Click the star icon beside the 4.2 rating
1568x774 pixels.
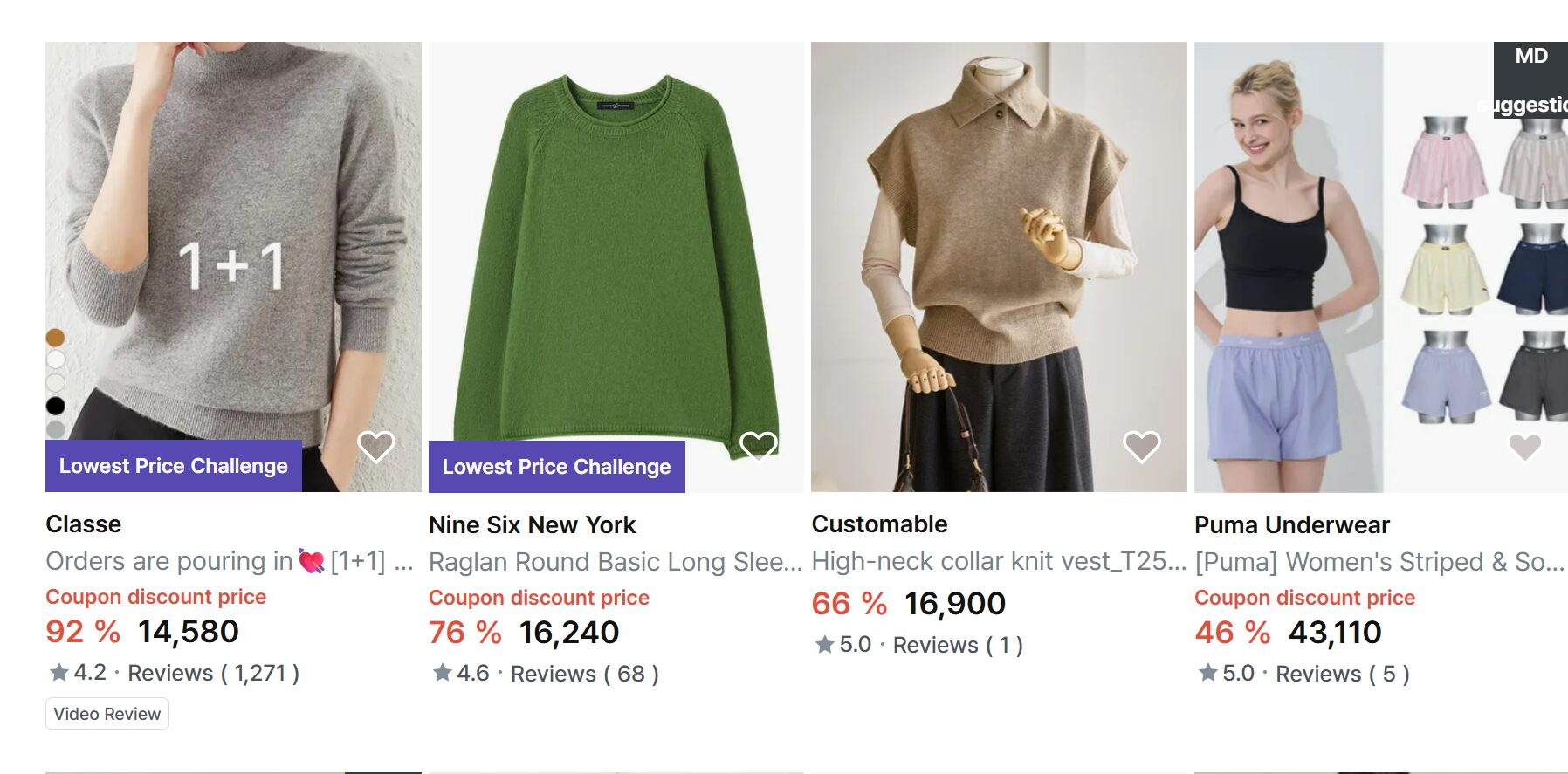click(x=59, y=673)
